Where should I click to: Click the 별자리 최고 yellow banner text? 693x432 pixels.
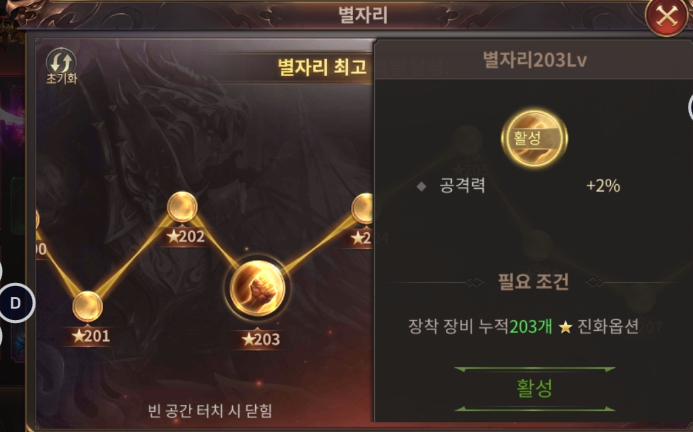322,67
